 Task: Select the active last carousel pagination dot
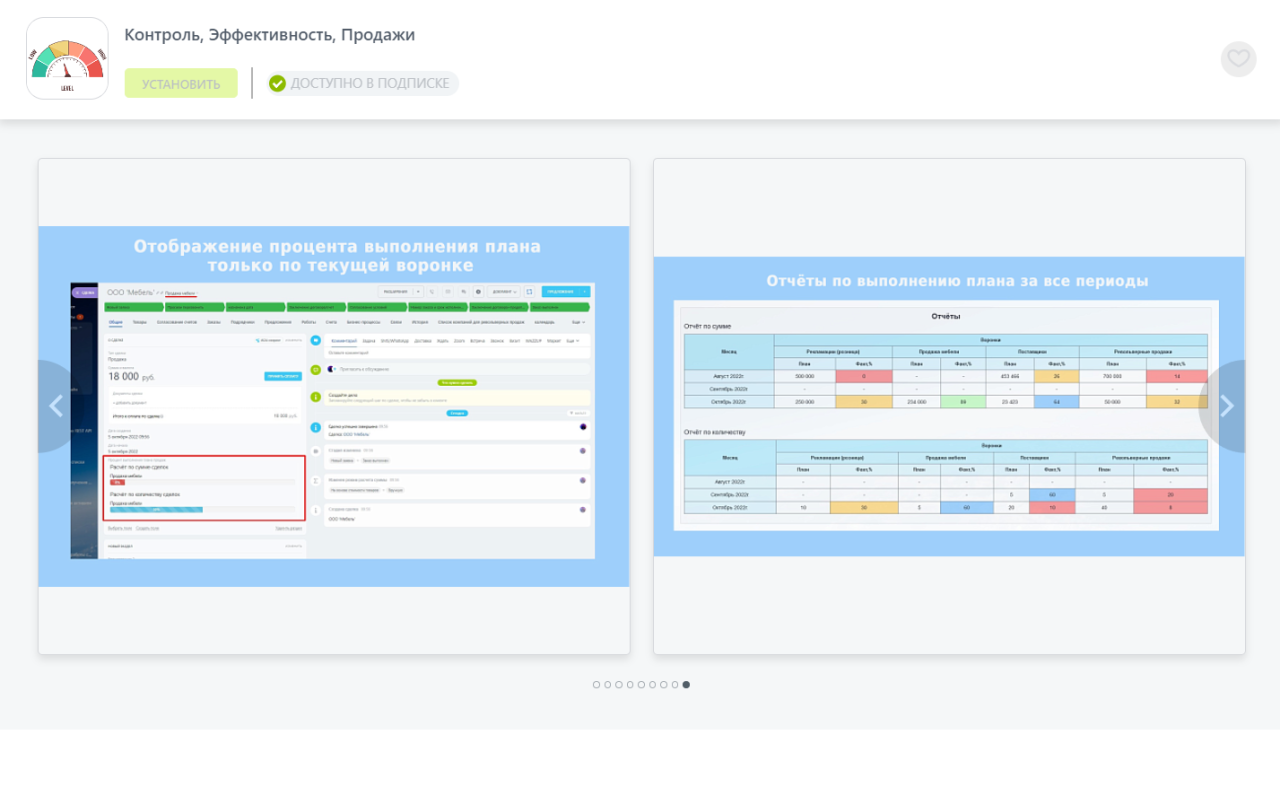[686, 685]
